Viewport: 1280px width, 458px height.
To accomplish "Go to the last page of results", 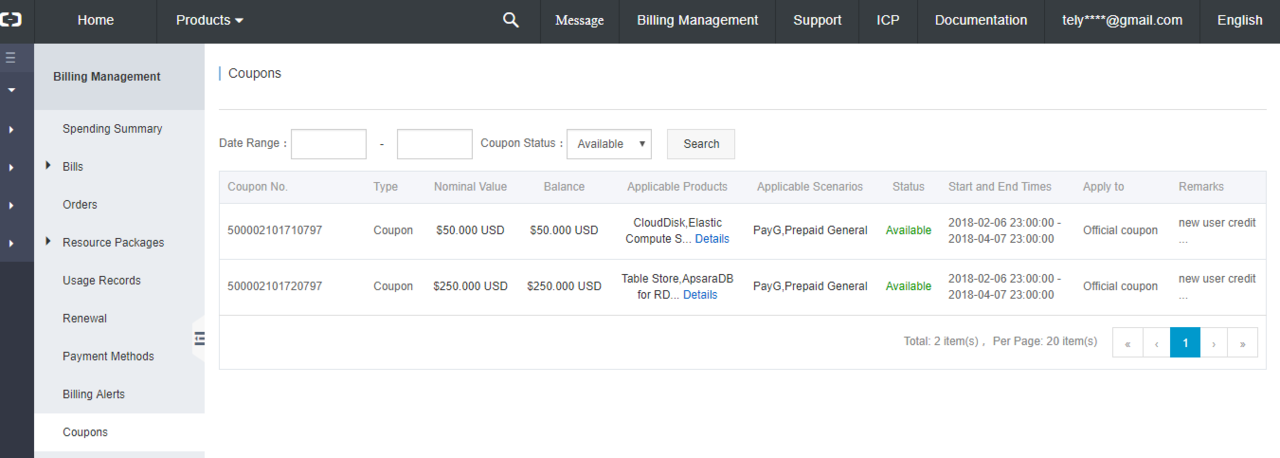I will point(1243,342).
